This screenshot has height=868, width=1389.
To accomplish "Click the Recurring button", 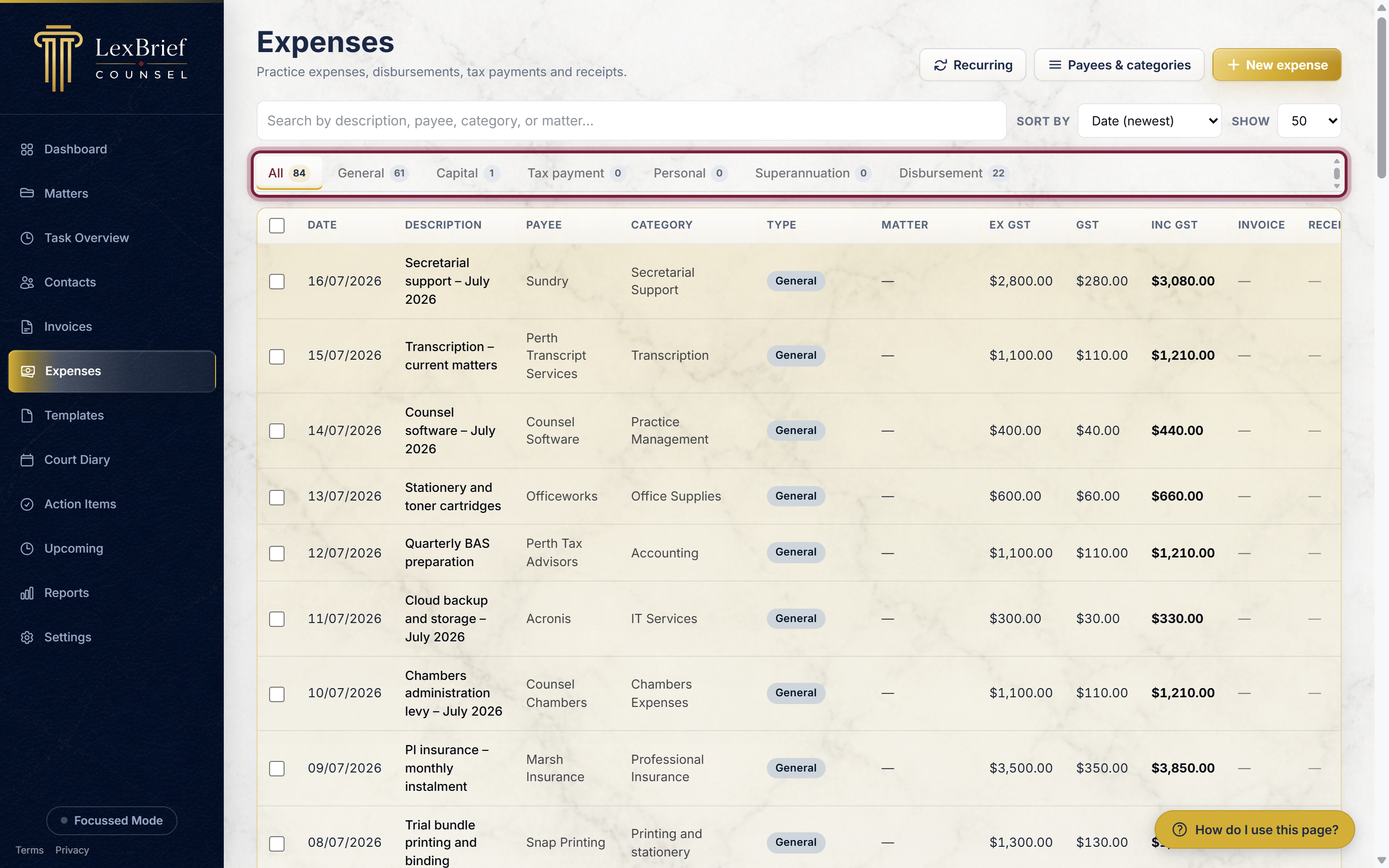I will [x=972, y=65].
